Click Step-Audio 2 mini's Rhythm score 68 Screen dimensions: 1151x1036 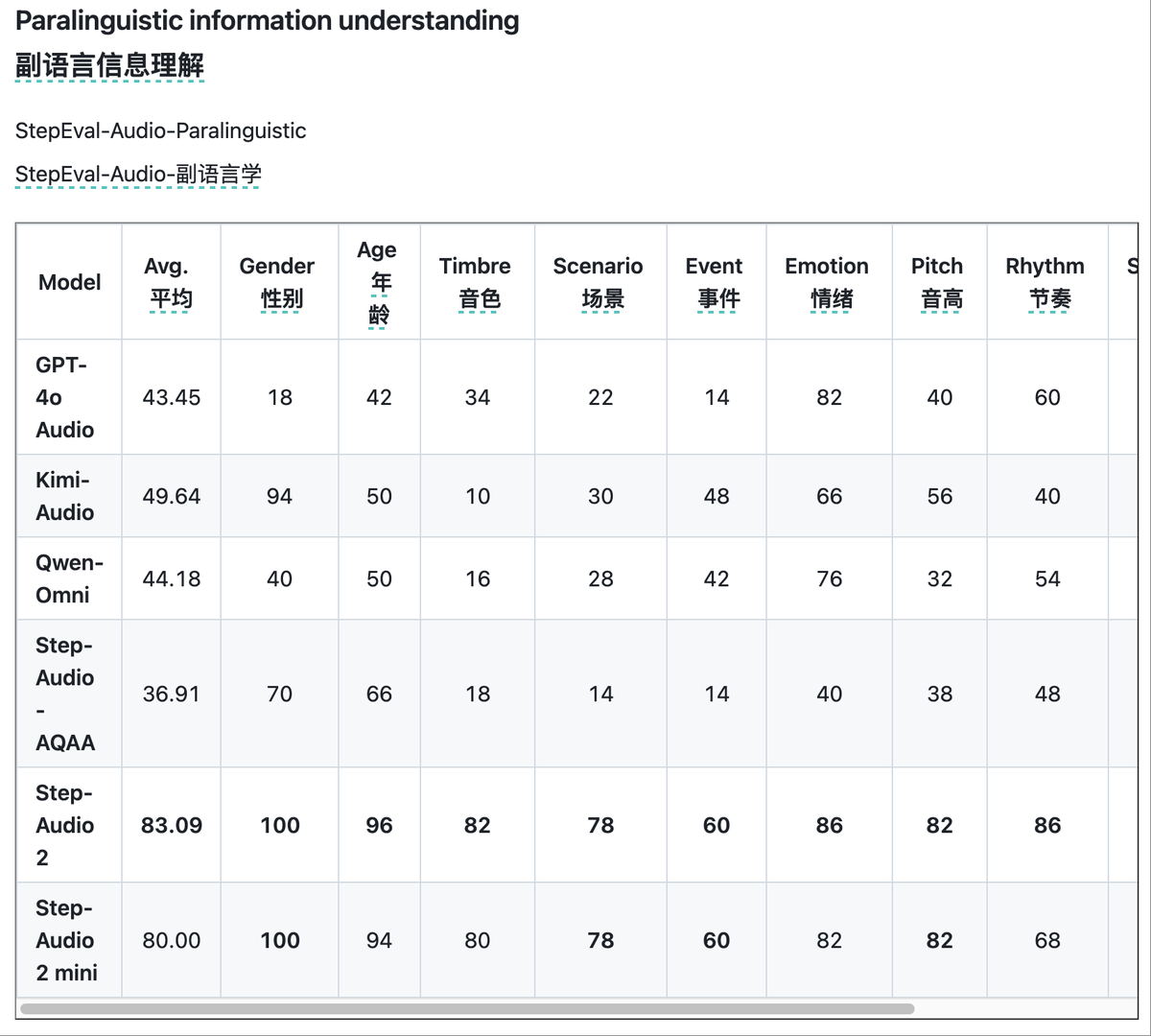click(1047, 940)
